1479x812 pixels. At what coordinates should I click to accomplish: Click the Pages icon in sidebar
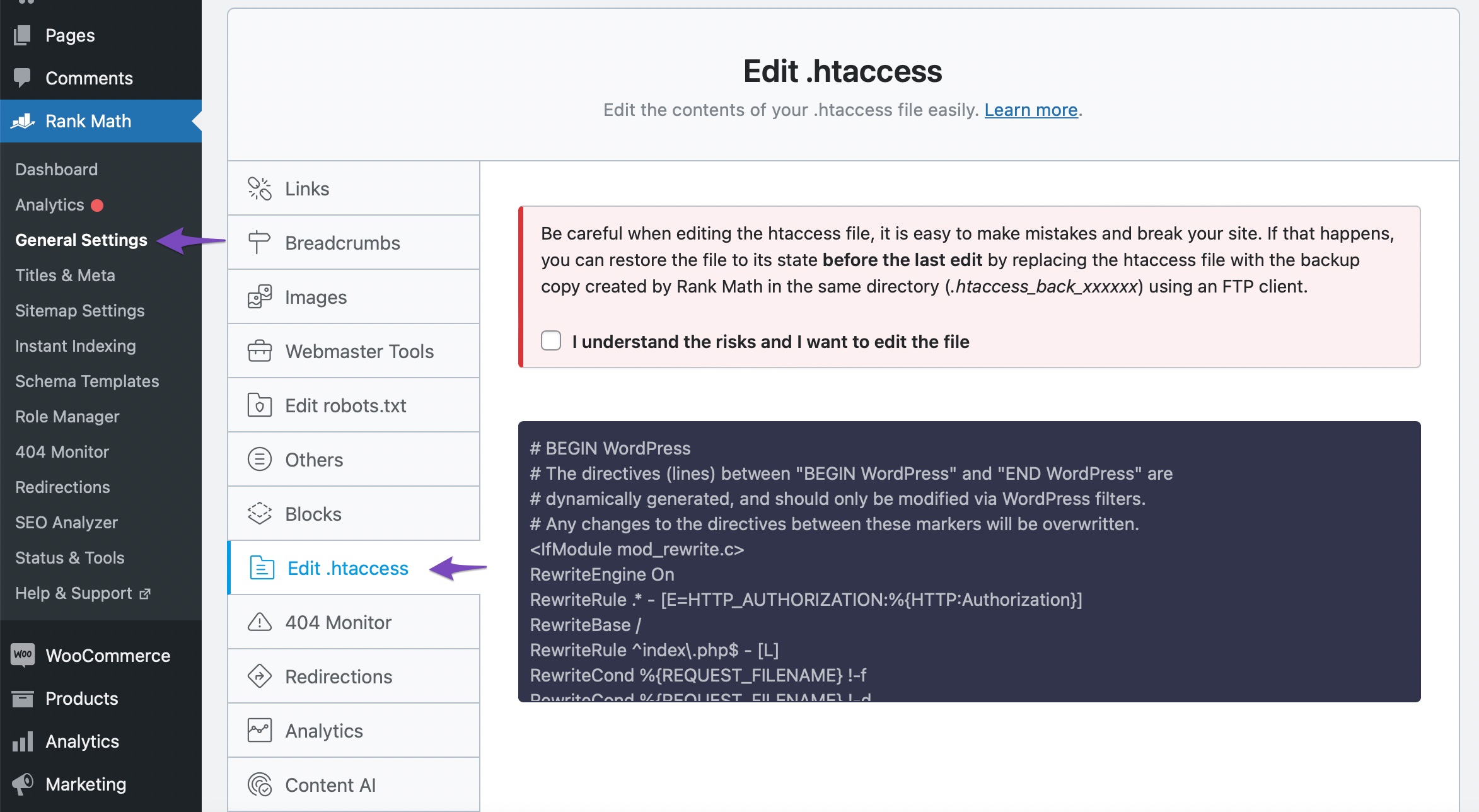click(22, 35)
